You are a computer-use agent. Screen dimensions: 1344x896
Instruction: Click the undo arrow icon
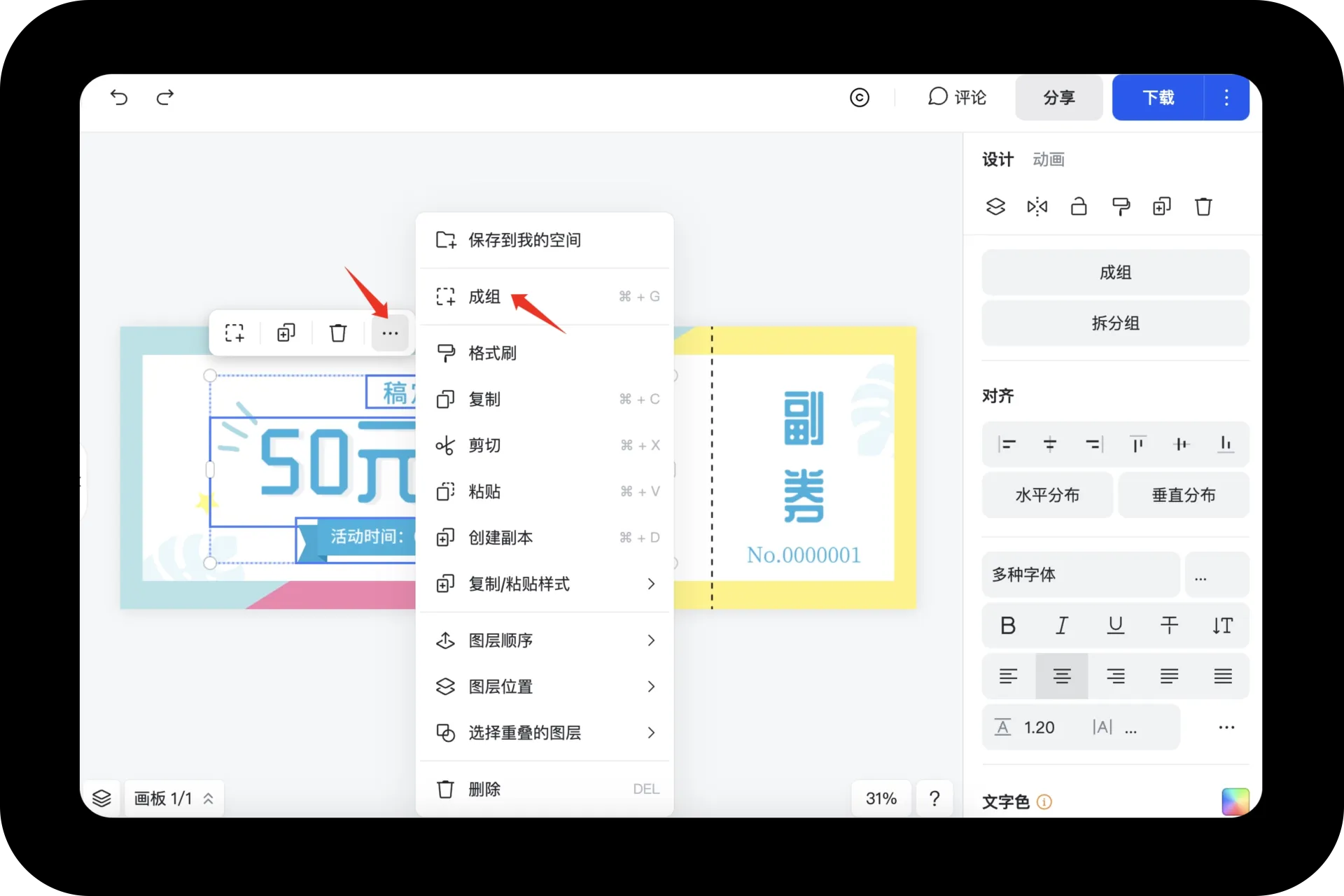(x=119, y=97)
